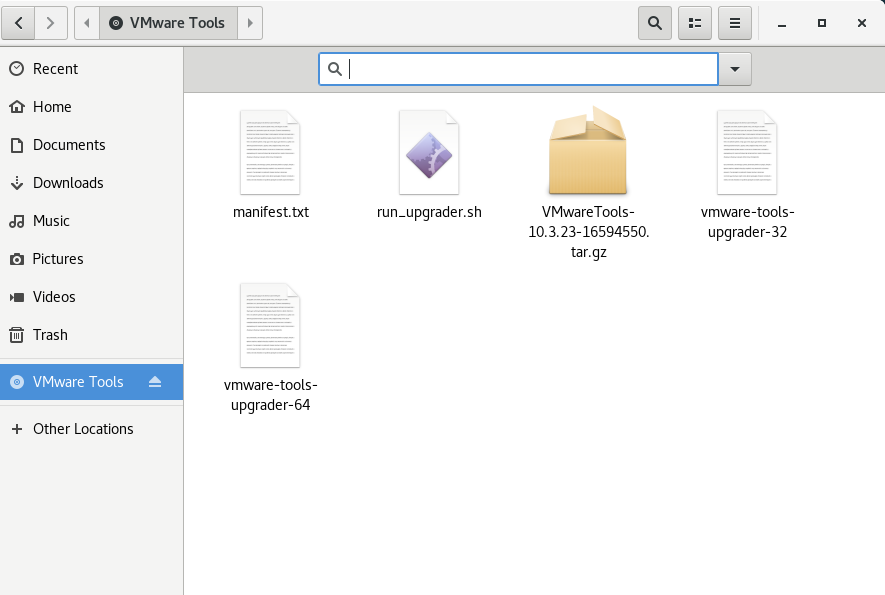
Task: Toggle the search magnifier button
Action: 655,23
